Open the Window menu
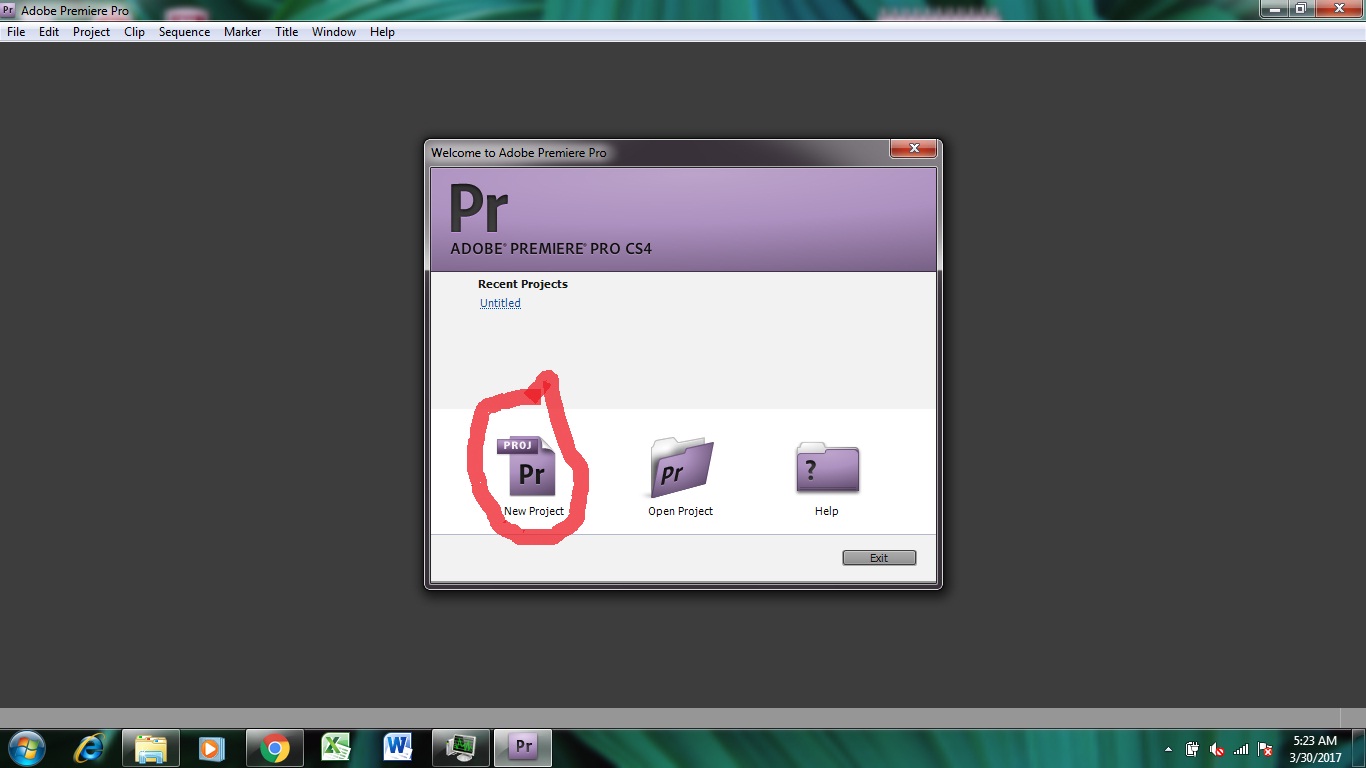The image size is (1366, 768). click(334, 32)
